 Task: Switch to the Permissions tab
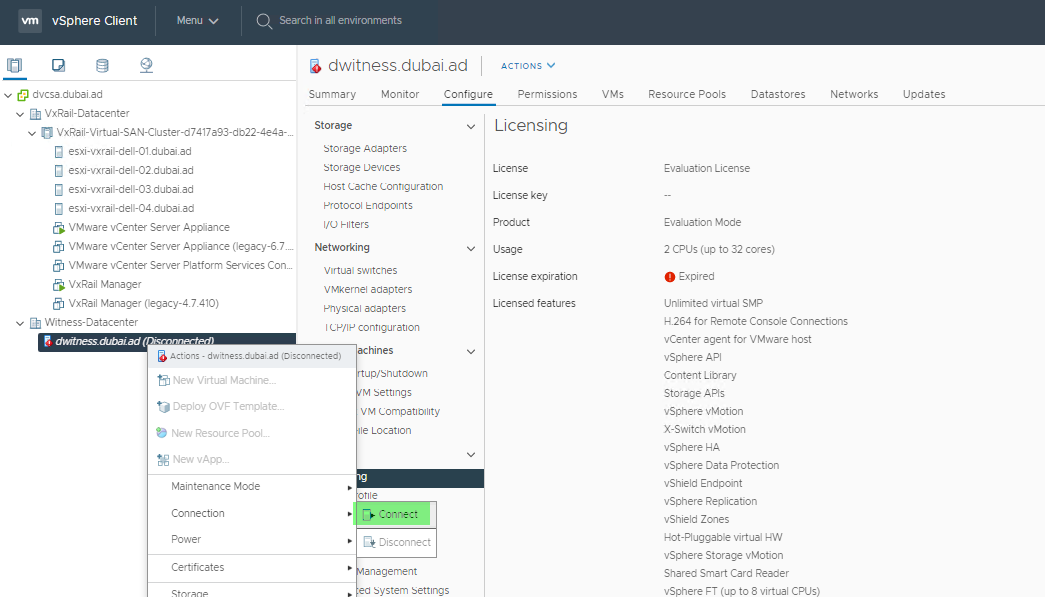tap(547, 95)
